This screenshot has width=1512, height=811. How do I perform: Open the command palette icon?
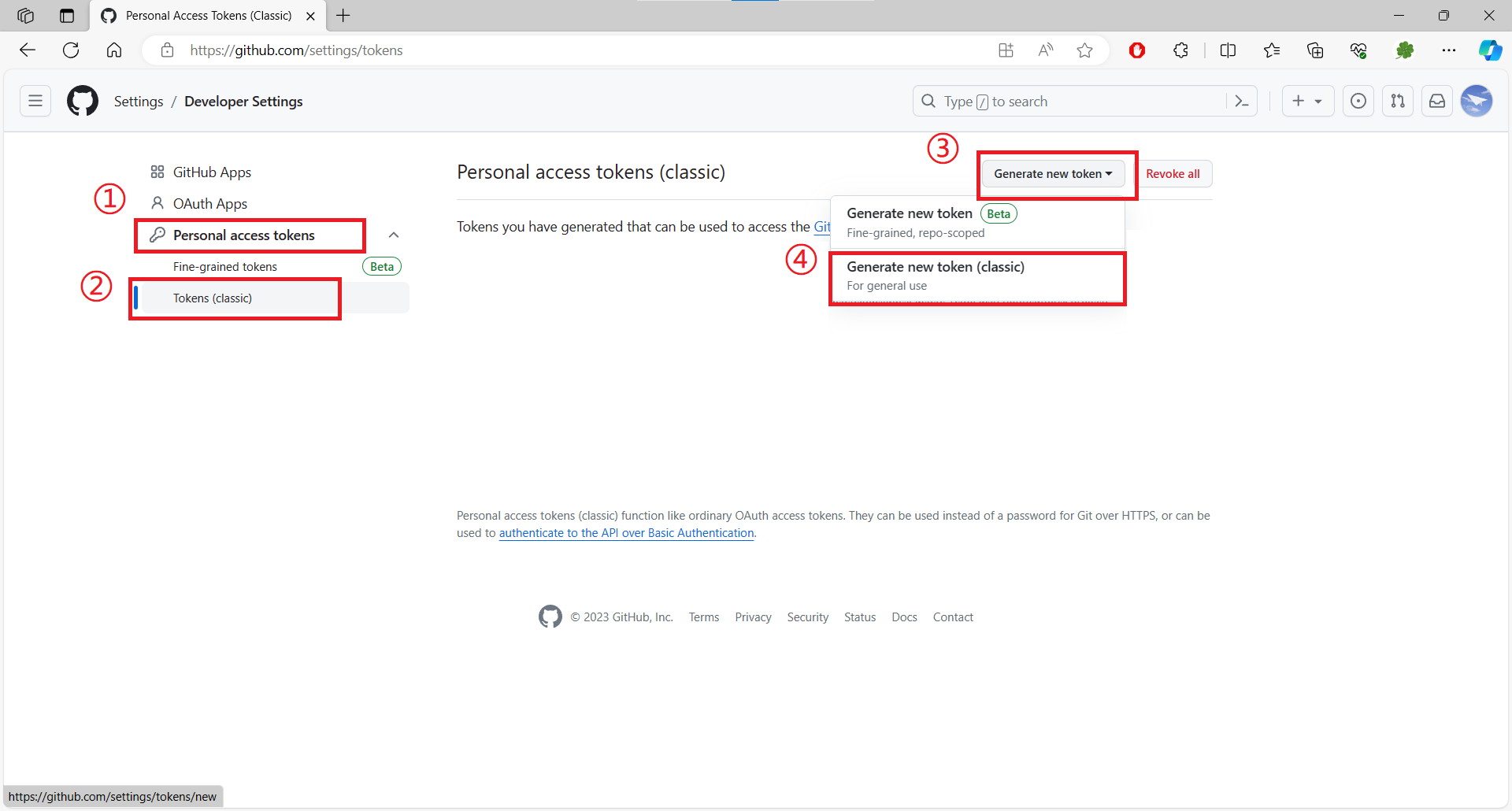[1241, 102]
